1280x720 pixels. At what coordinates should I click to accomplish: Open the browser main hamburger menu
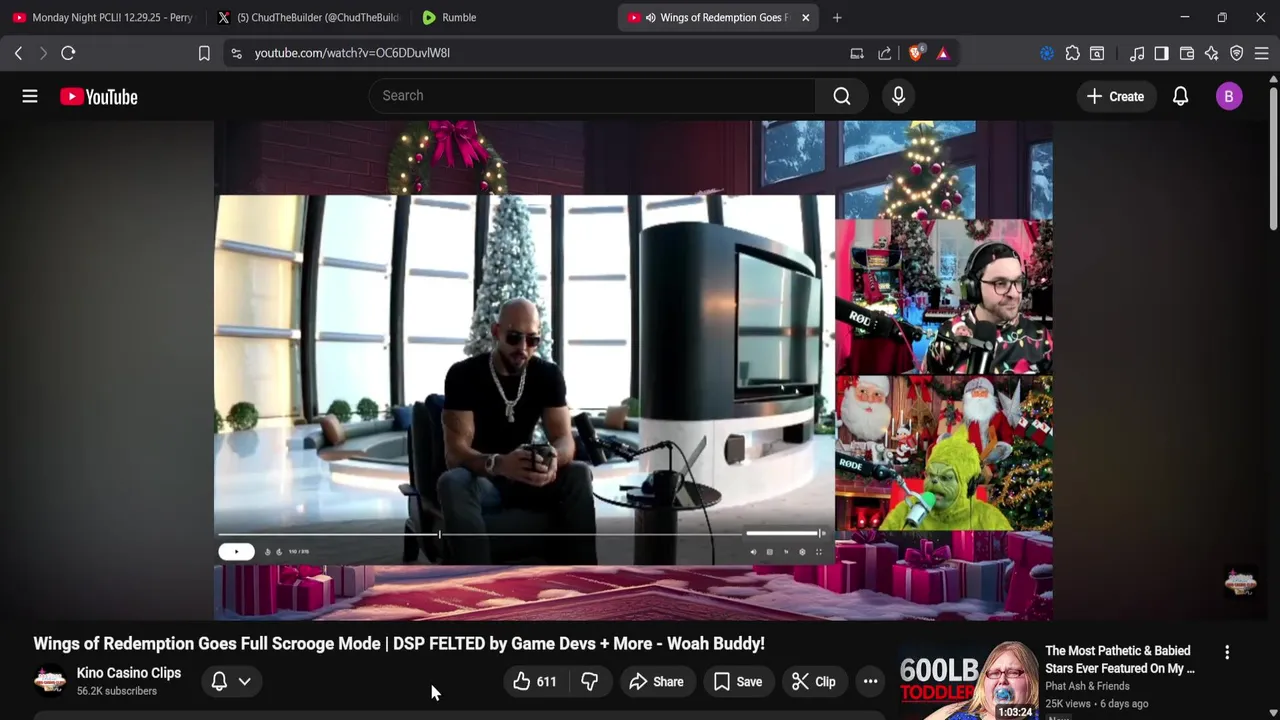click(1262, 53)
